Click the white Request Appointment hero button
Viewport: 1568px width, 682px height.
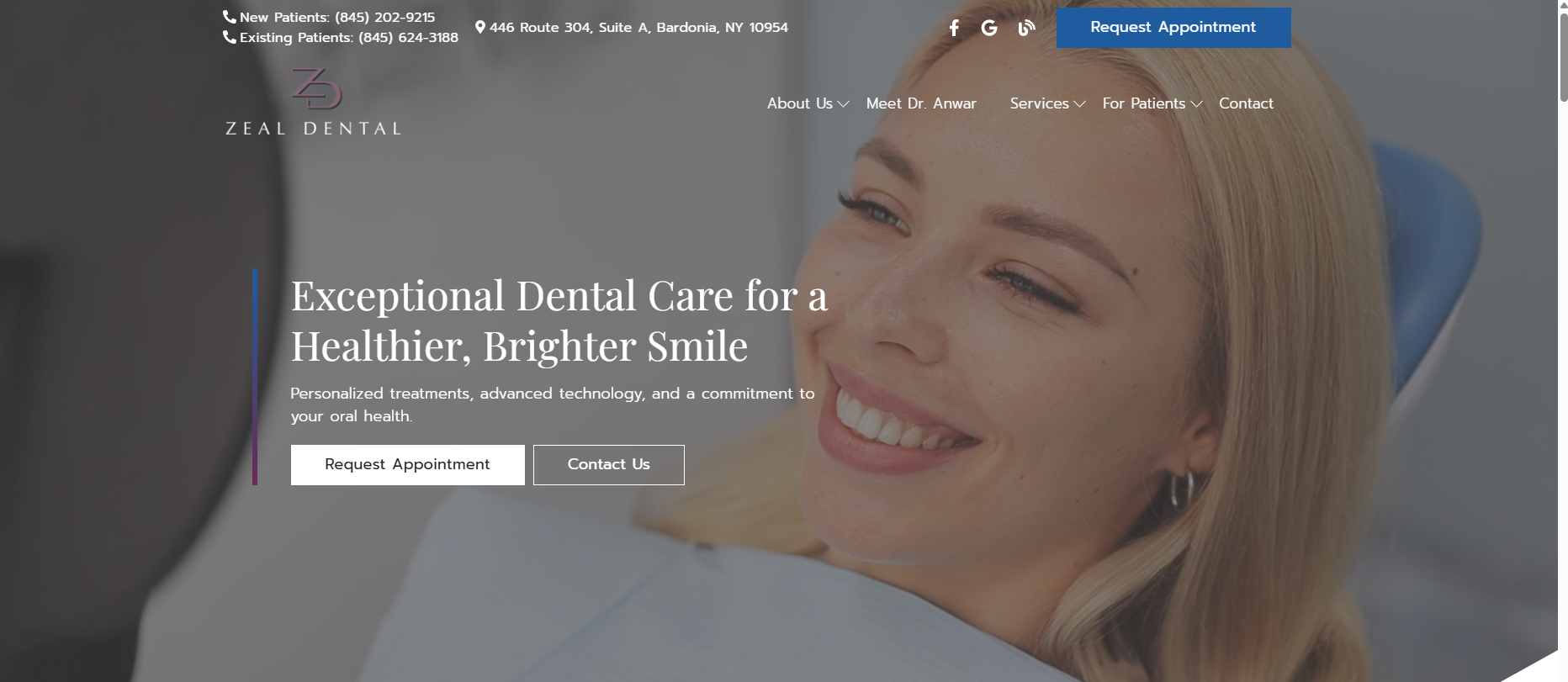click(408, 465)
